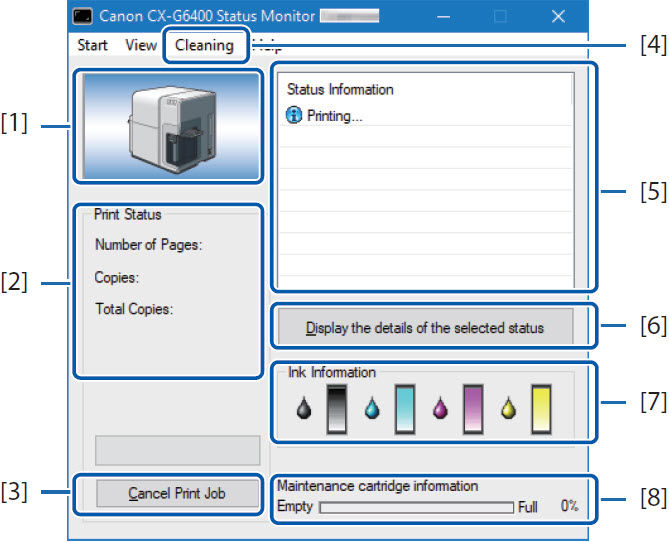This screenshot has height=542, width=669.
Task: Click the yellow ink level gauge
Action: click(x=541, y=408)
